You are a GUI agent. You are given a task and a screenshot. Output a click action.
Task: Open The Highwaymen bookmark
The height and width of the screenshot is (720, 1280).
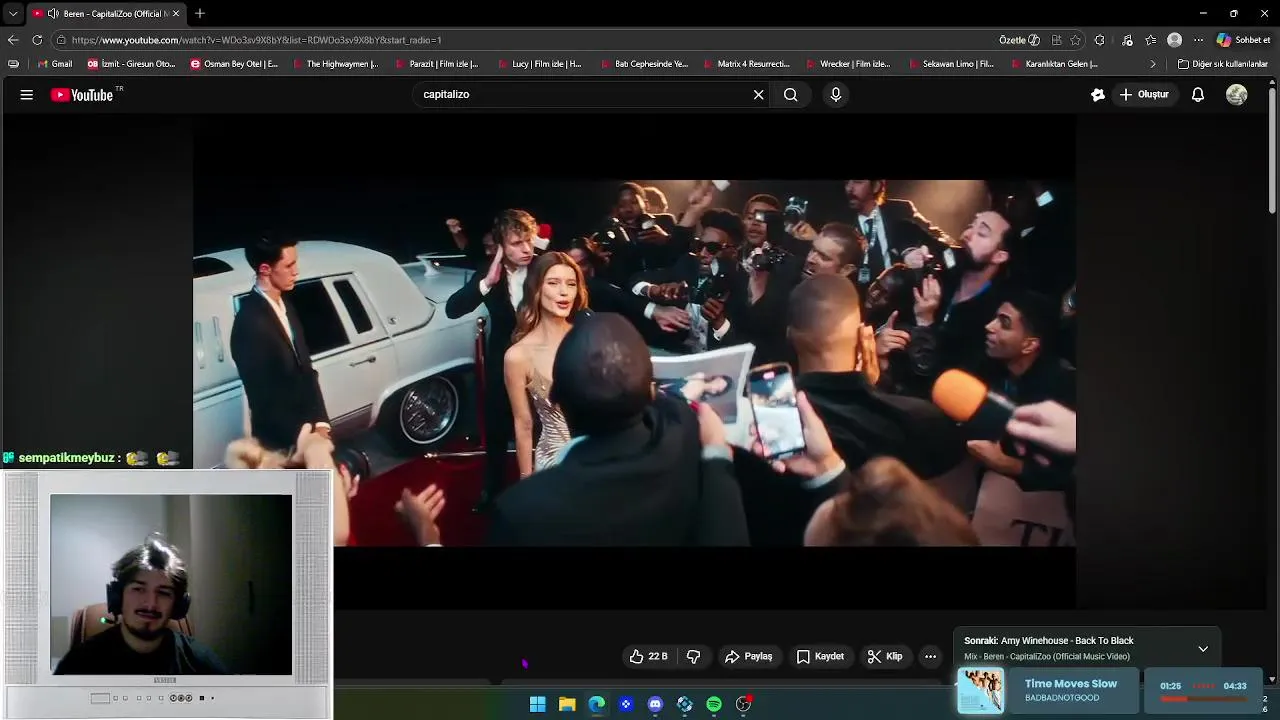click(336, 64)
